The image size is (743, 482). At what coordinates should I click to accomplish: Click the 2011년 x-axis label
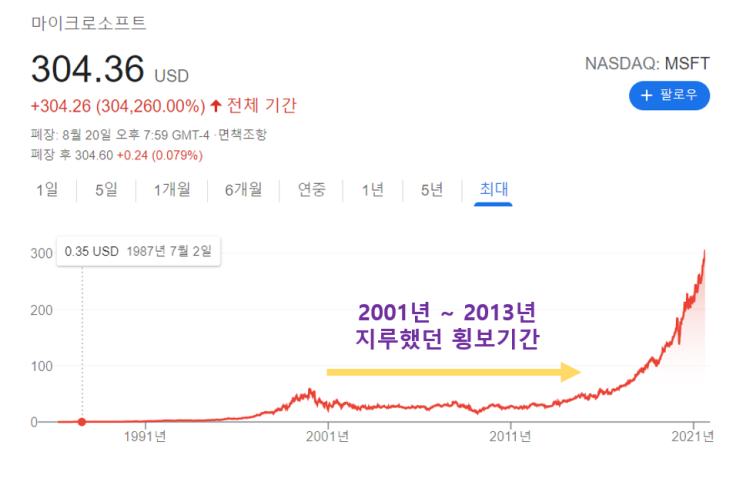pyautogui.click(x=510, y=437)
